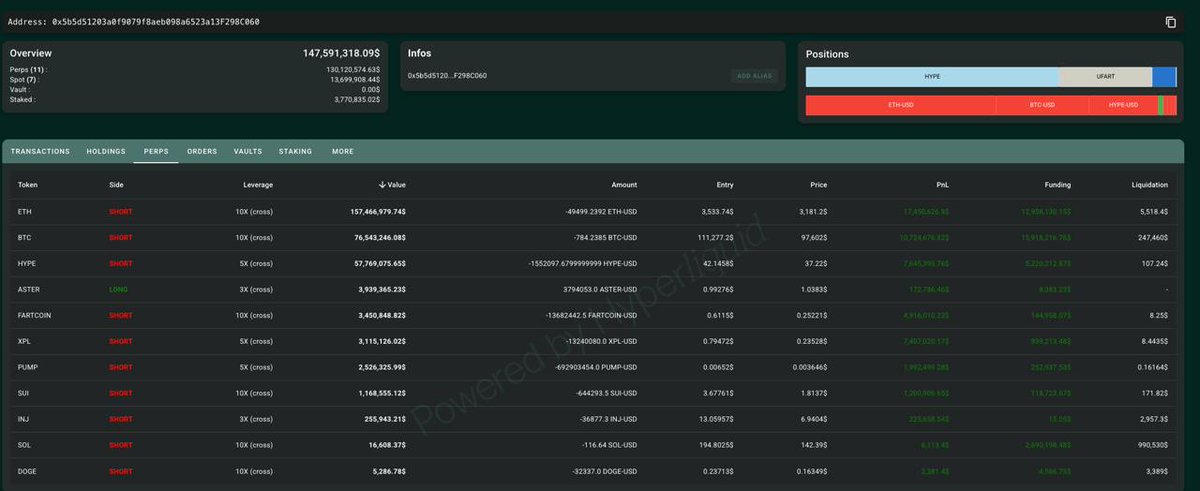This screenshot has width=1200, height=491.
Task: Click the BTC-USD red position segment
Action: tap(1042, 105)
